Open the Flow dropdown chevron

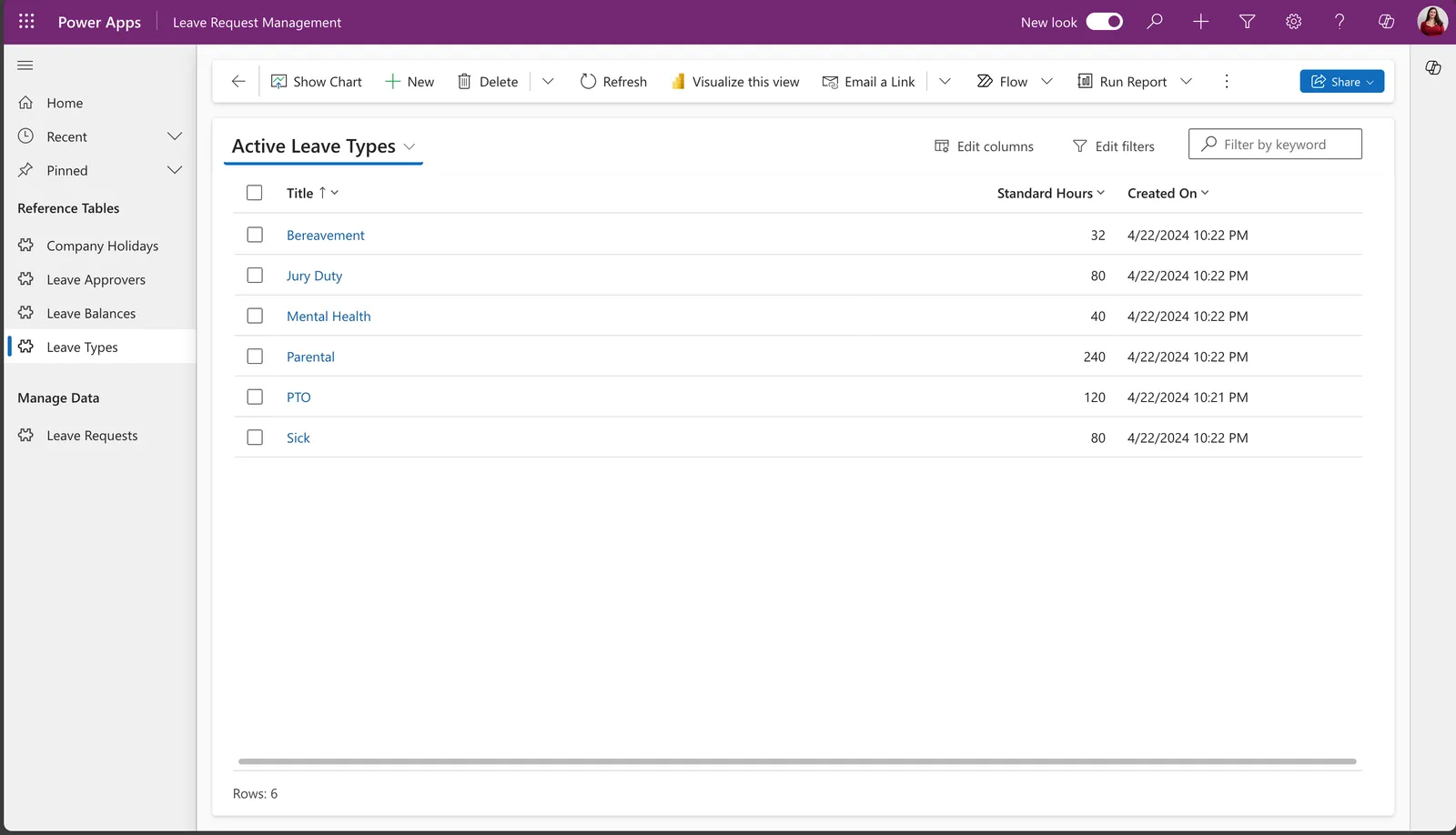click(x=1046, y=81)
